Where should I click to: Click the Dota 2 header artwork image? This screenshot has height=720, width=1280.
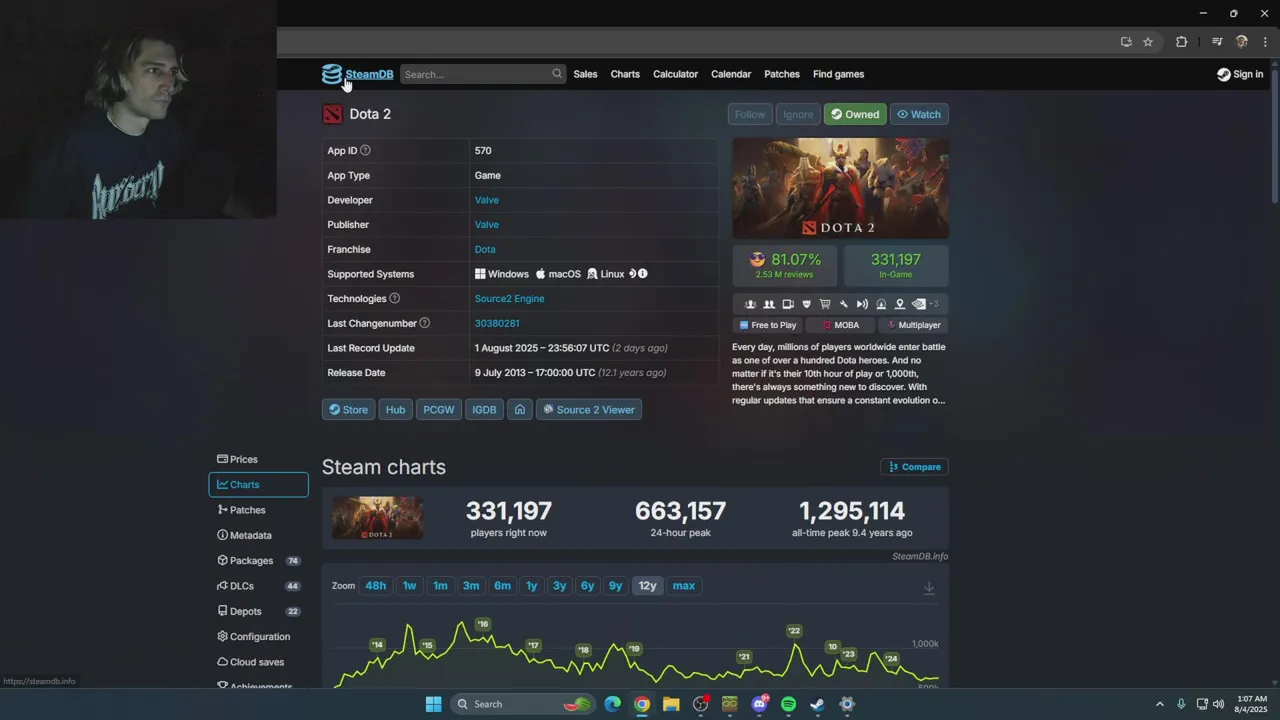[x=840, y=188]
